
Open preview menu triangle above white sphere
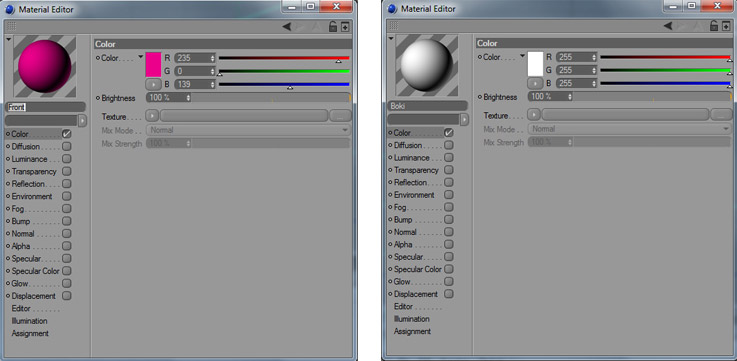pos(391,38)
